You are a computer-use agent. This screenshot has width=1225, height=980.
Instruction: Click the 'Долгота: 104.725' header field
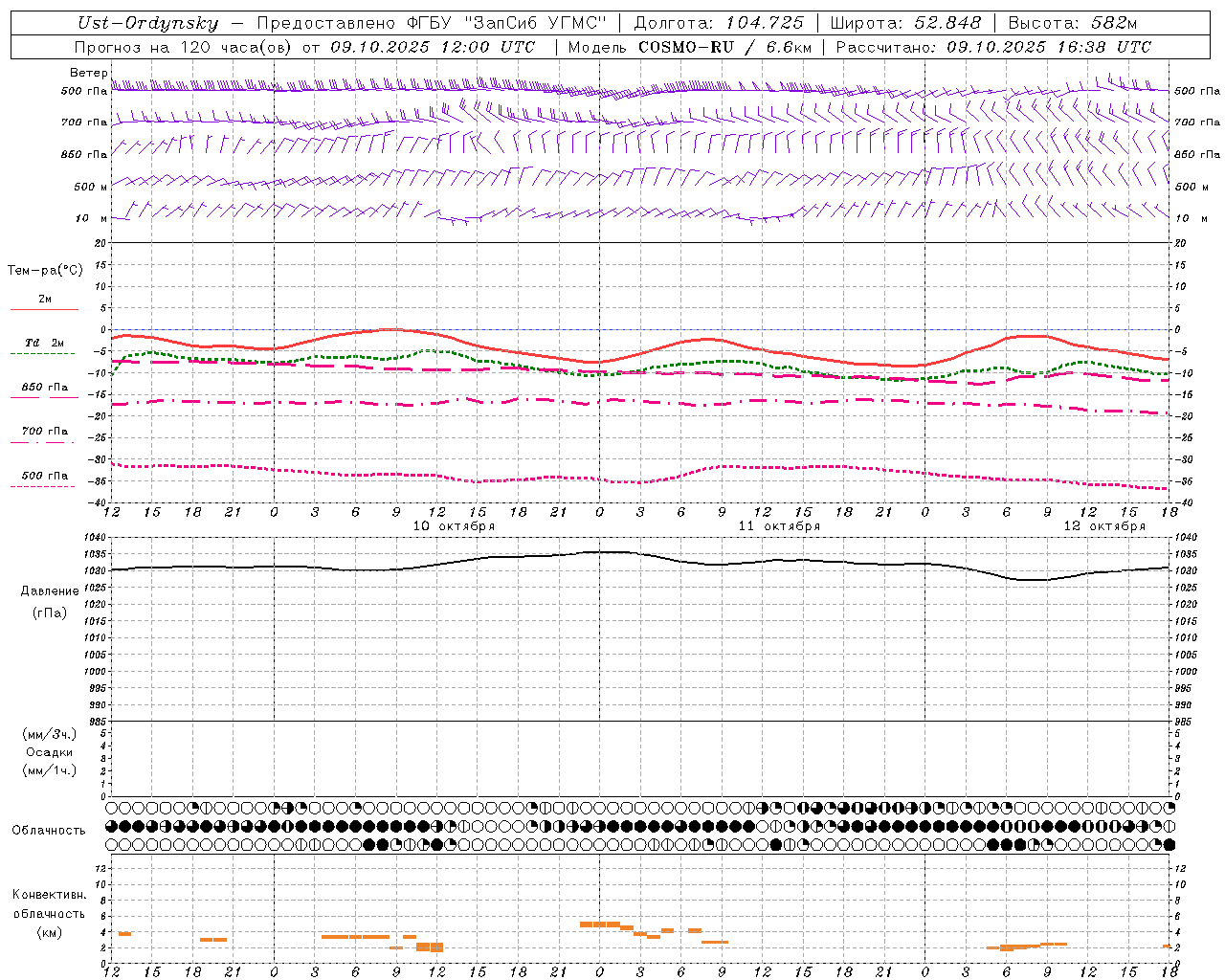[718, 23]
